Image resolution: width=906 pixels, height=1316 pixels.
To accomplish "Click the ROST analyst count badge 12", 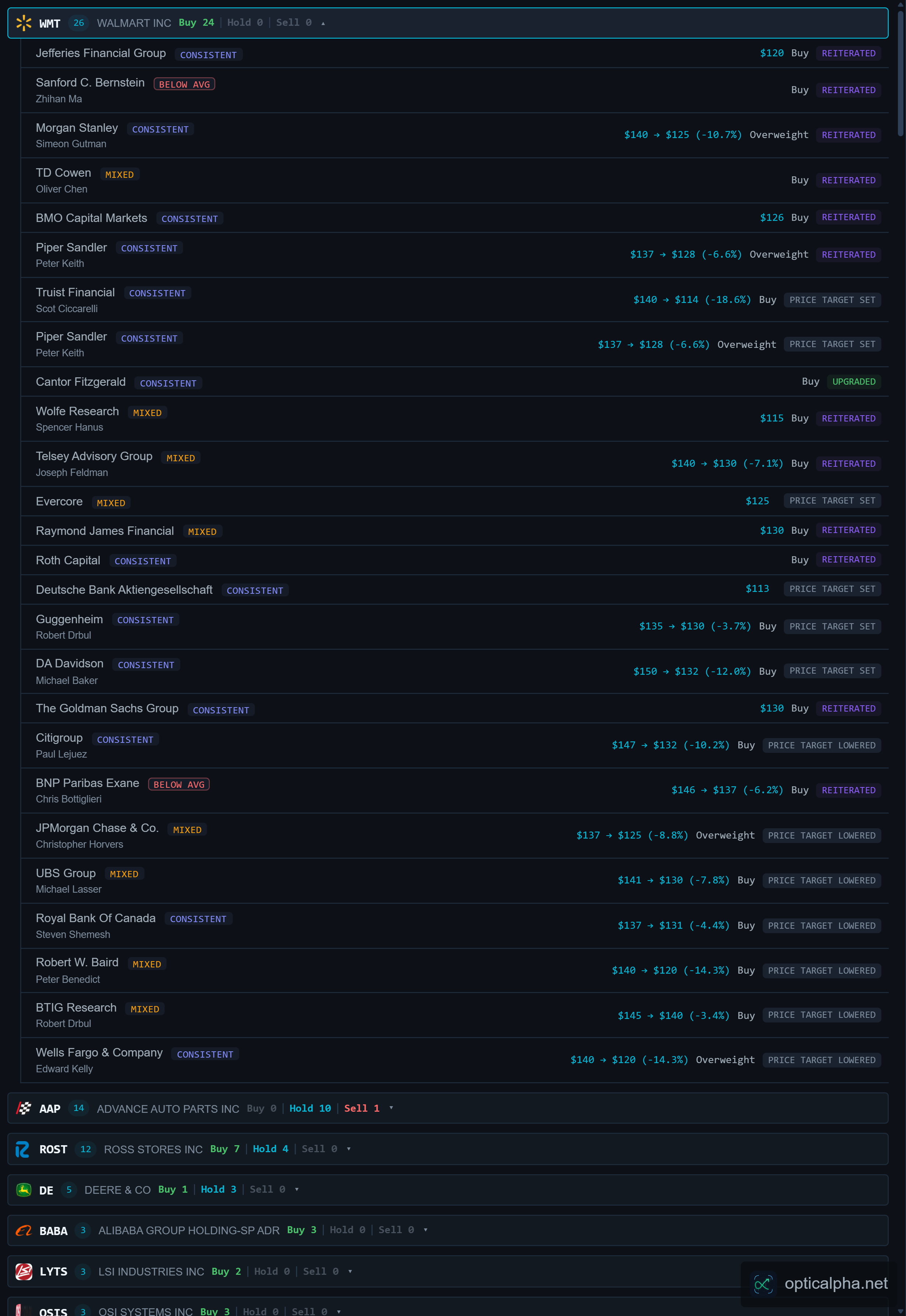I will 85,1149.
